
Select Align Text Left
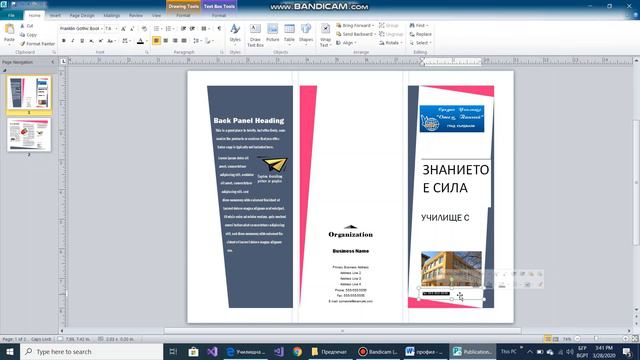pyautogui.click(x=156, y=40)
